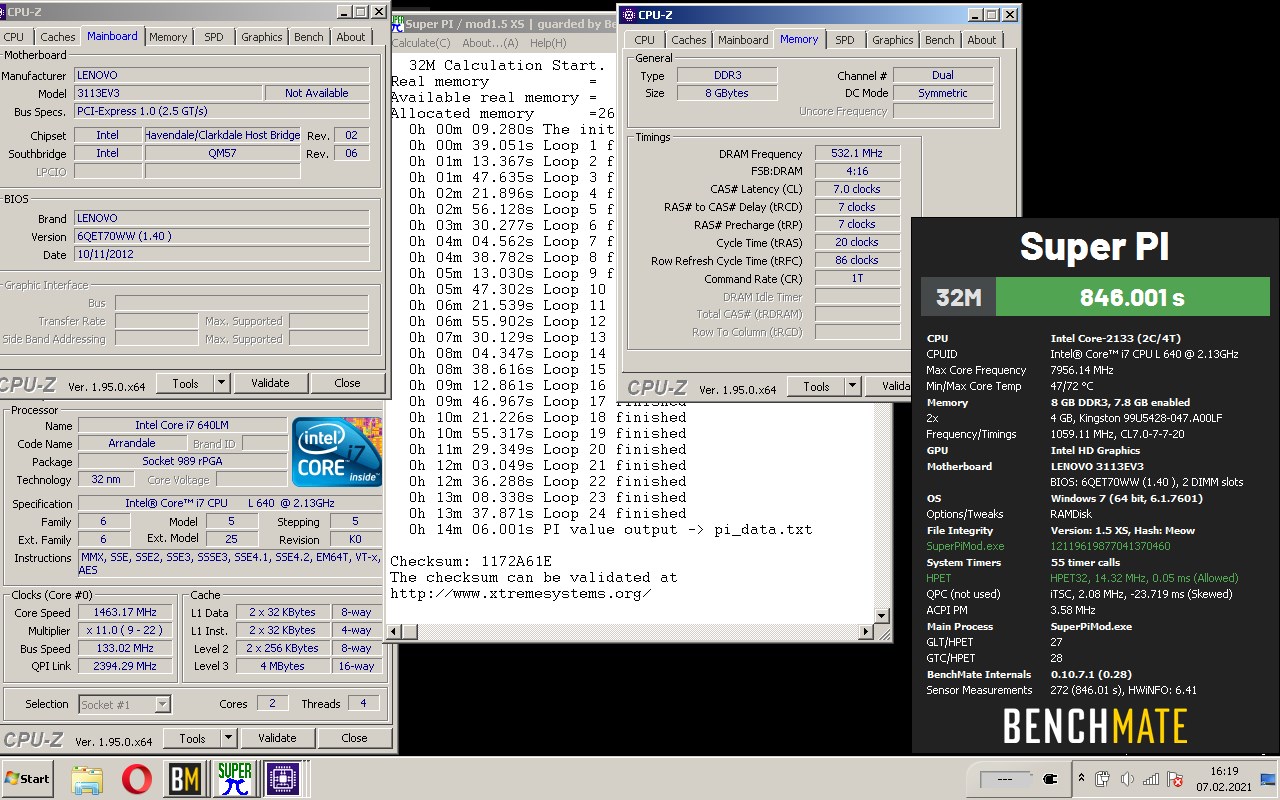
Task: Click the BIOS Version field 6QET70WW (1.40)
Action: [x=222, y=236]
